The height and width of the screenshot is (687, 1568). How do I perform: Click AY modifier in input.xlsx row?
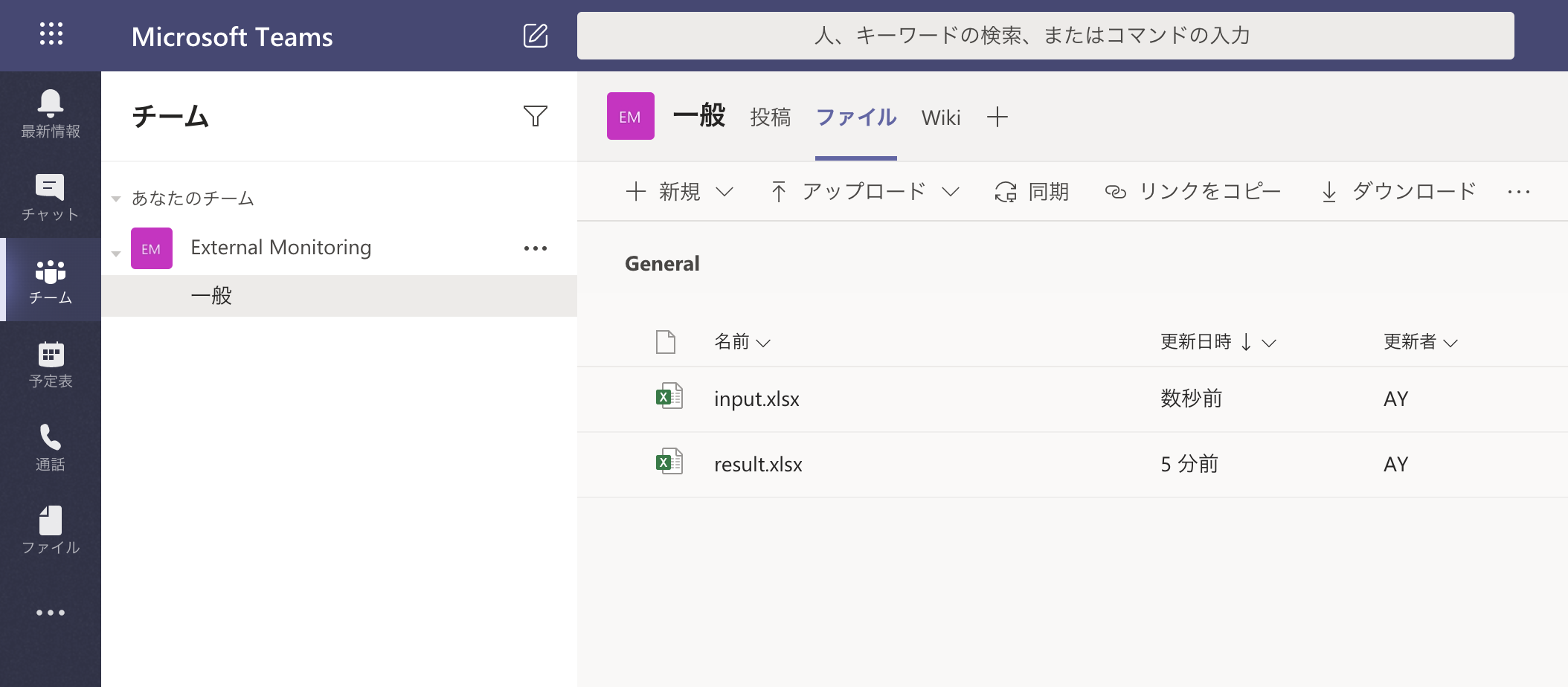(1396, 399)
